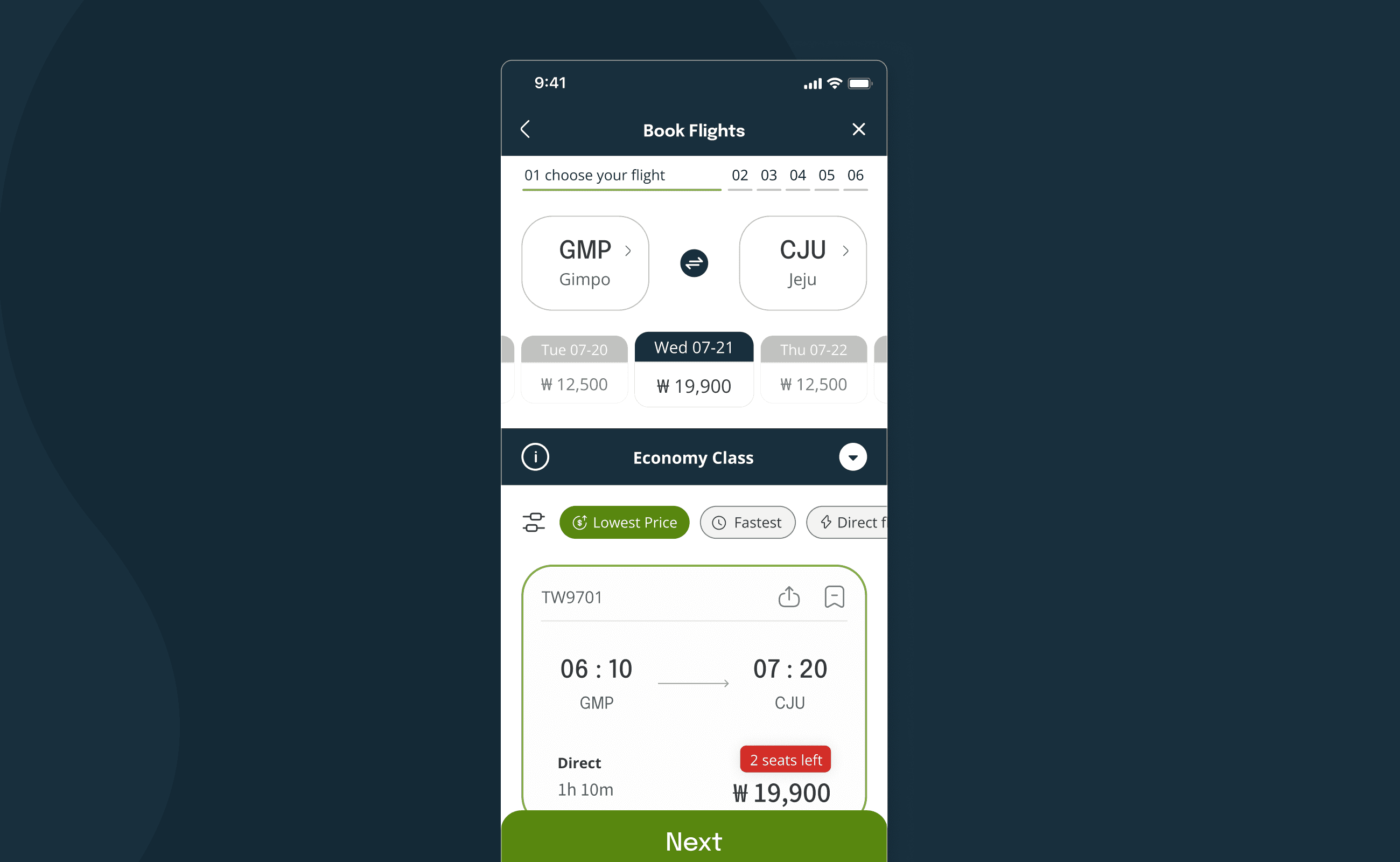
Task: Select Thursday 07-22 date option
Action: coord(812,366)
